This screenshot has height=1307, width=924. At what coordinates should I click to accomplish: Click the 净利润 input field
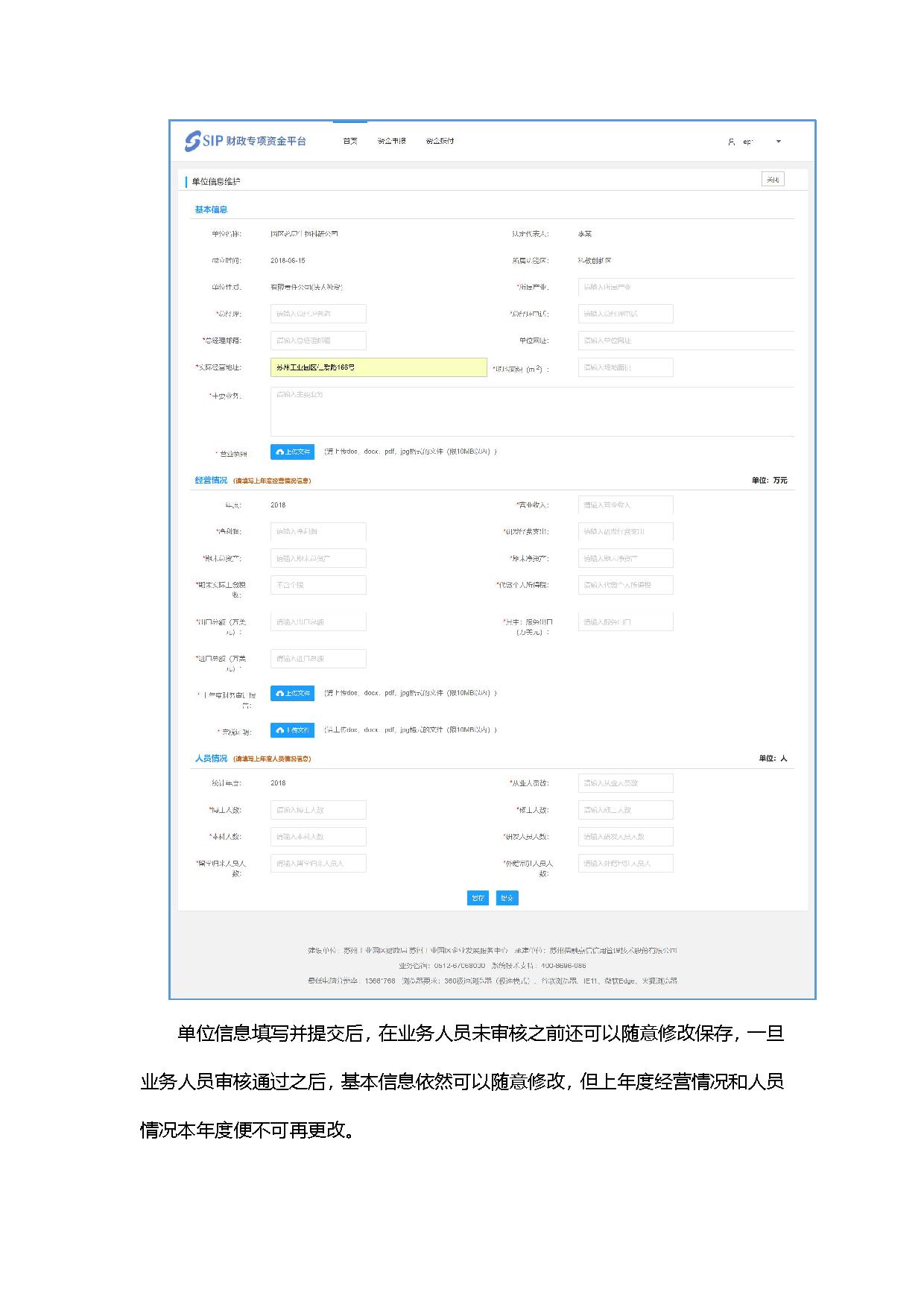tap(318, 532)
